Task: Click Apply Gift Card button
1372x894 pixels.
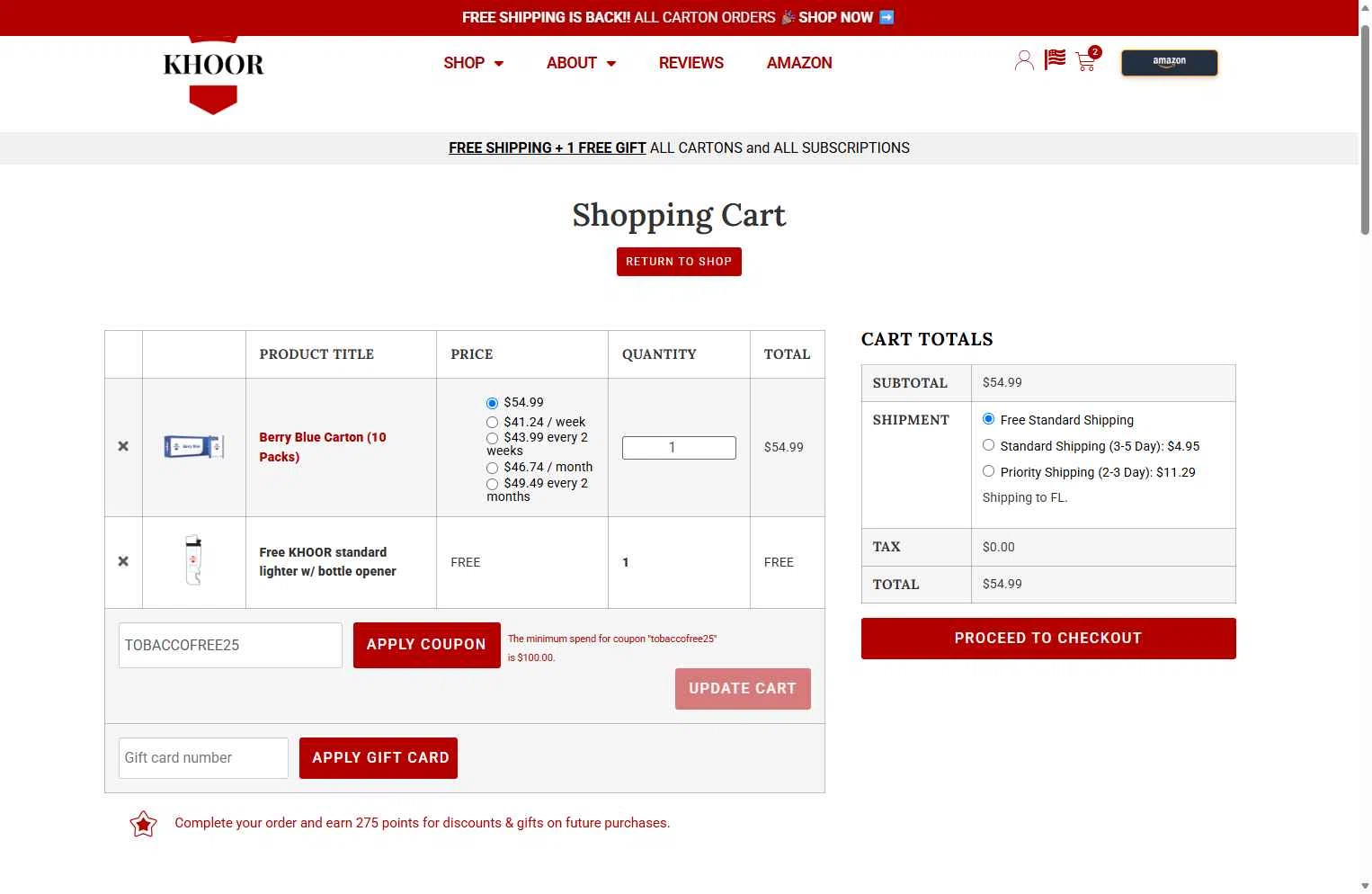Action: click(x=379, y=758)
